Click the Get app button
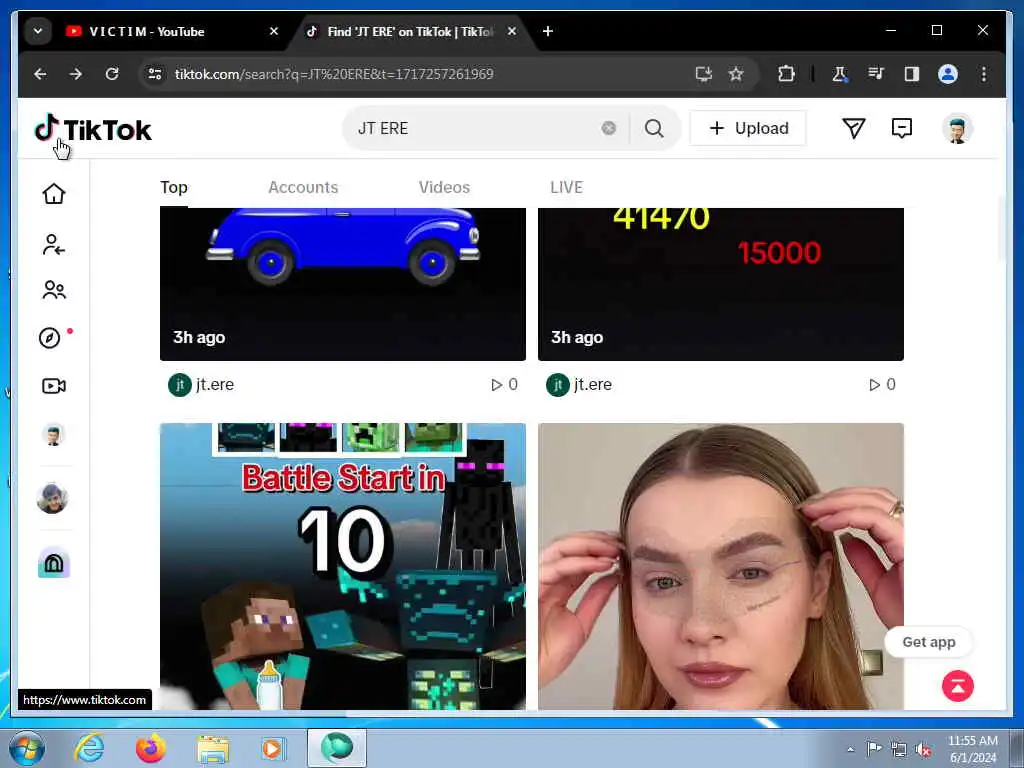The image size is (1024, 768). point(929,642)
